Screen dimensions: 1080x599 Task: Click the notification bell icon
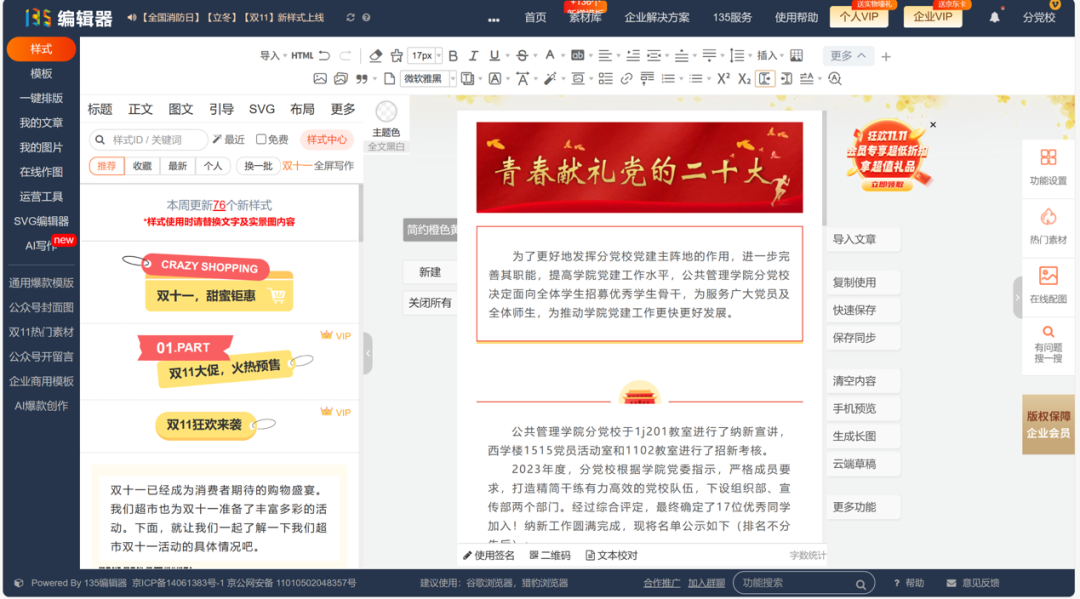[x=994, y=17]
